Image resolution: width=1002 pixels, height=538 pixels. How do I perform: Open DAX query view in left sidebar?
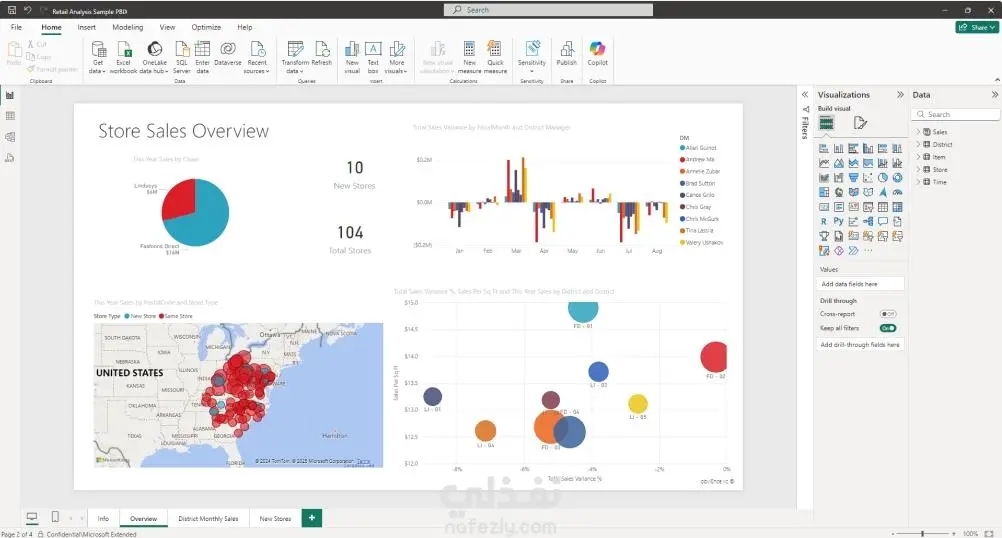click(10, 158)
